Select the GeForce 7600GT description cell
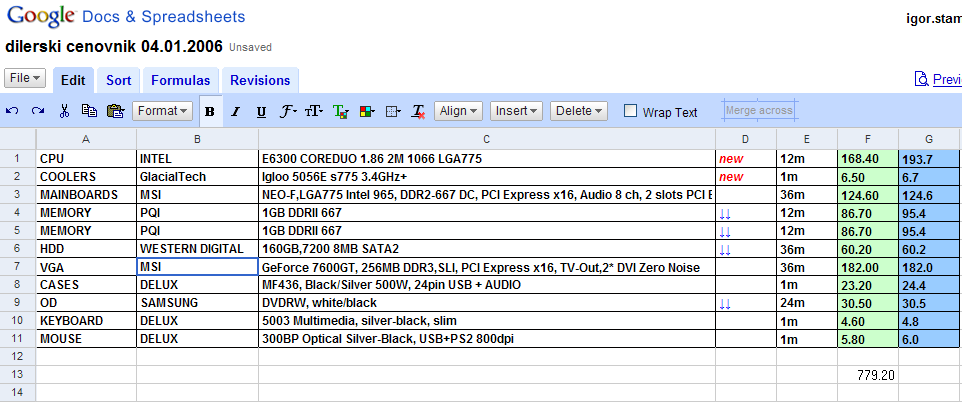Screen dimensions: 962x402 (x=487, y=267)
